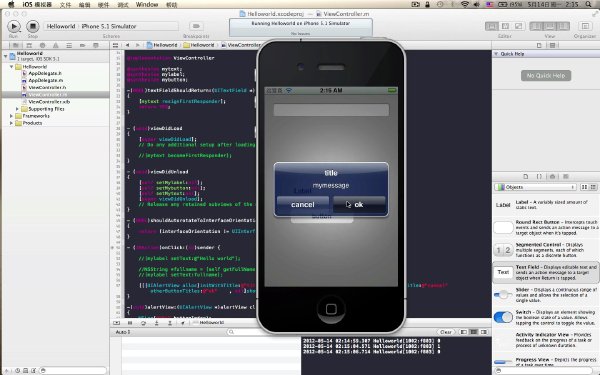The image size is (600, 375).
Task: Go forward in editor history arrow
Action: point(137,45)
